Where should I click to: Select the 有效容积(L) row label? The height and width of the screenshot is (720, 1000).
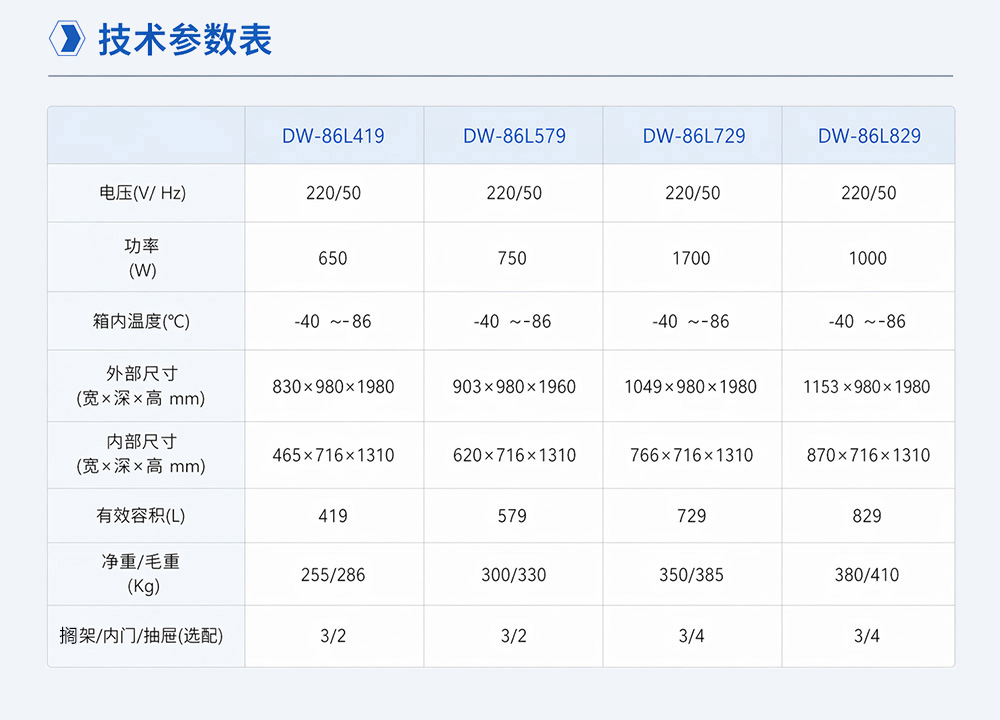(141, 515)
